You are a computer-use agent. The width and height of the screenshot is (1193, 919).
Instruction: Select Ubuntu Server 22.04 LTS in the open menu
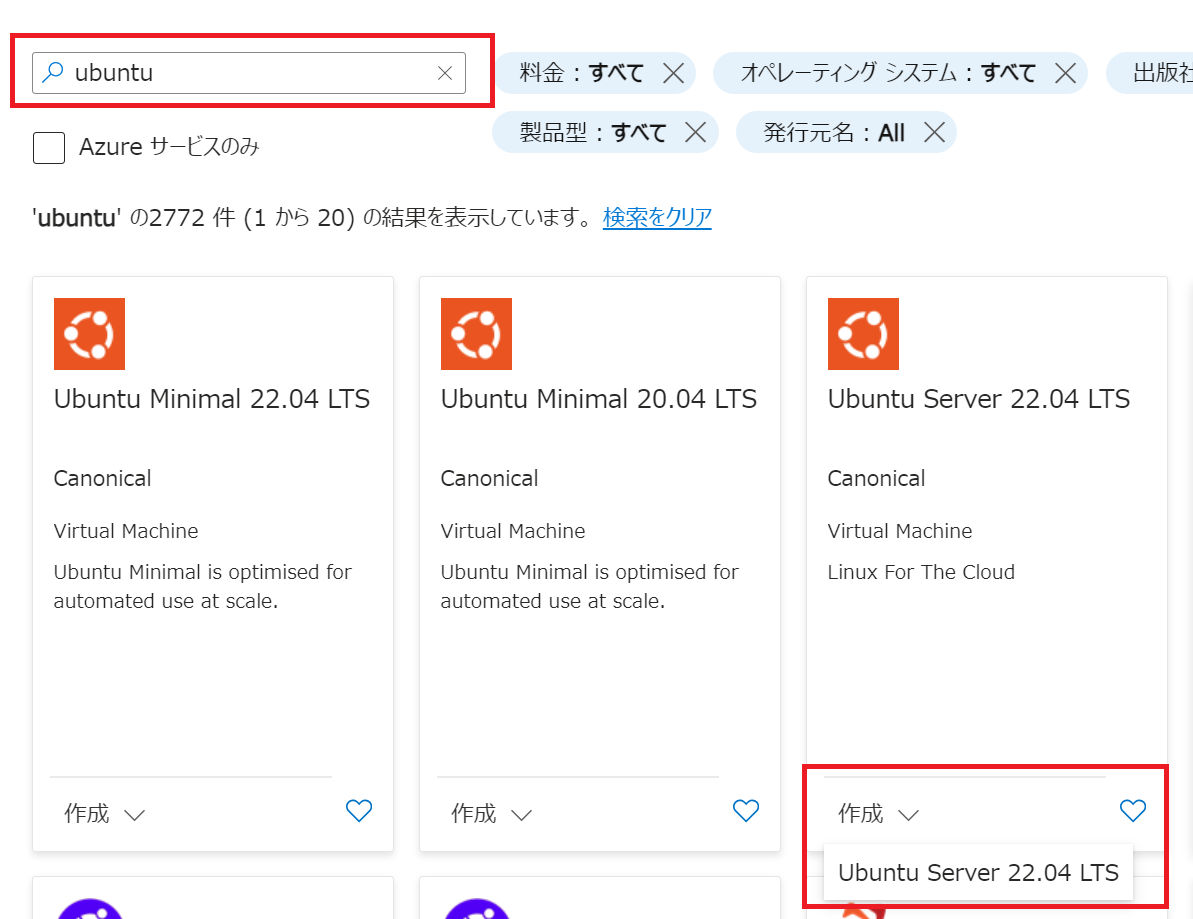pos(977,872)
